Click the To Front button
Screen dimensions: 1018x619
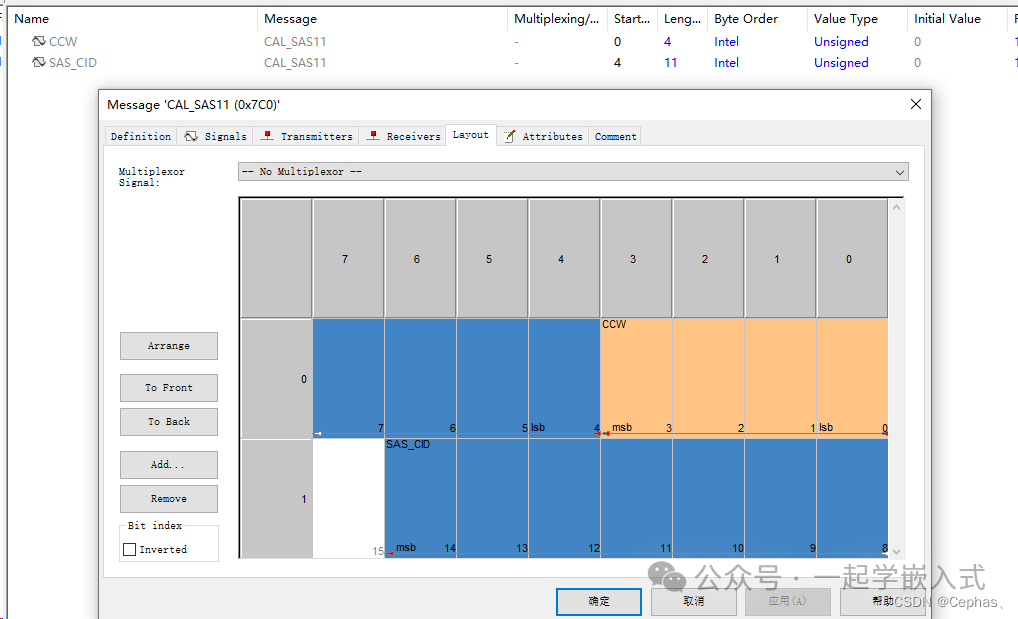pos(168,387)
